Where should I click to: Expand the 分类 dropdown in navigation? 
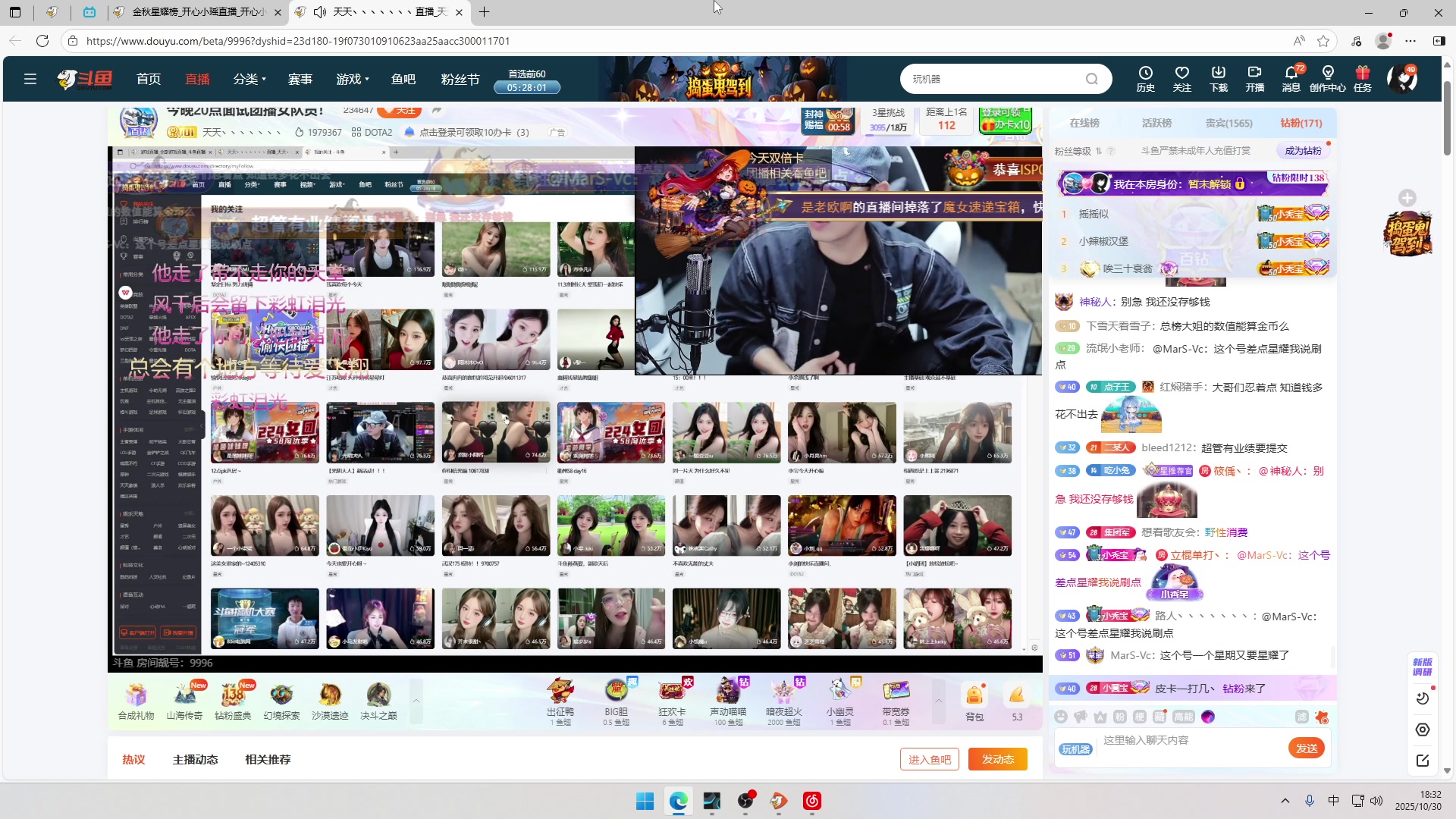(x=249, y=79)
